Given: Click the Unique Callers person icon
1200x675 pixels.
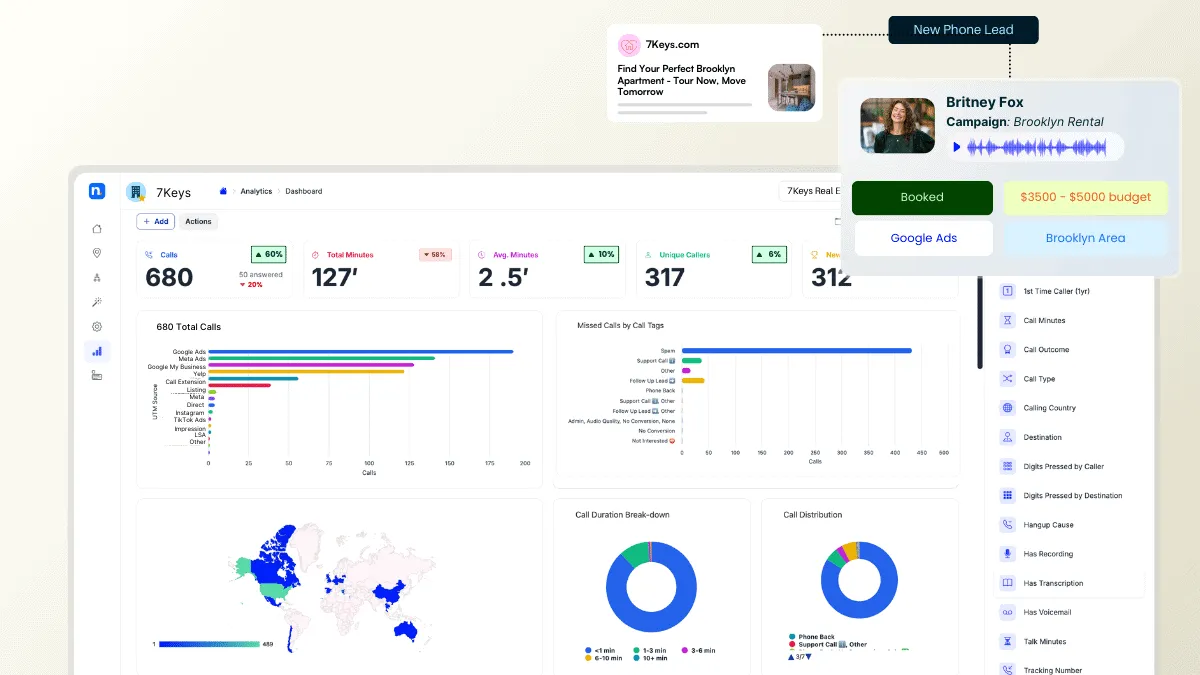Looking at the screenshot, I should pyautogui.click(x=648, y=255).
